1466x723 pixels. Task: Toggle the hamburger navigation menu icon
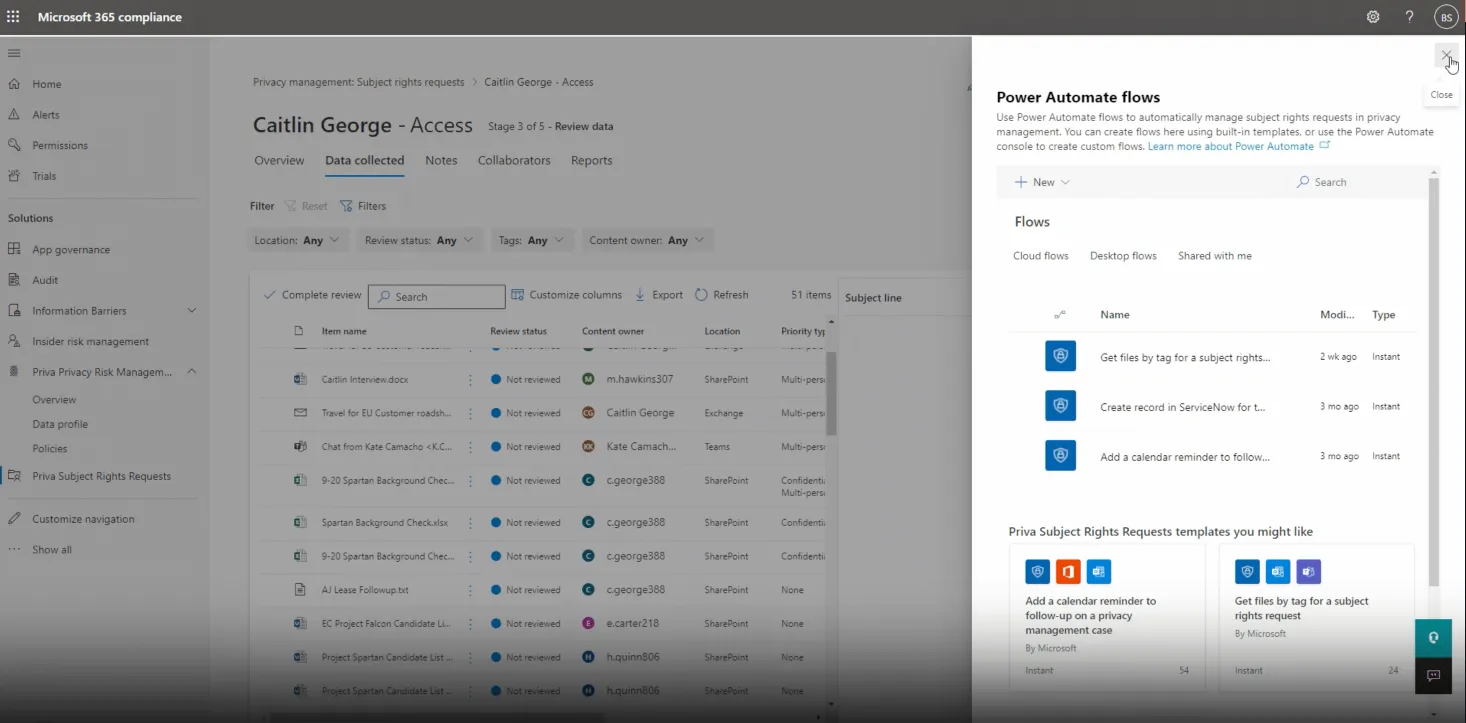14,53
